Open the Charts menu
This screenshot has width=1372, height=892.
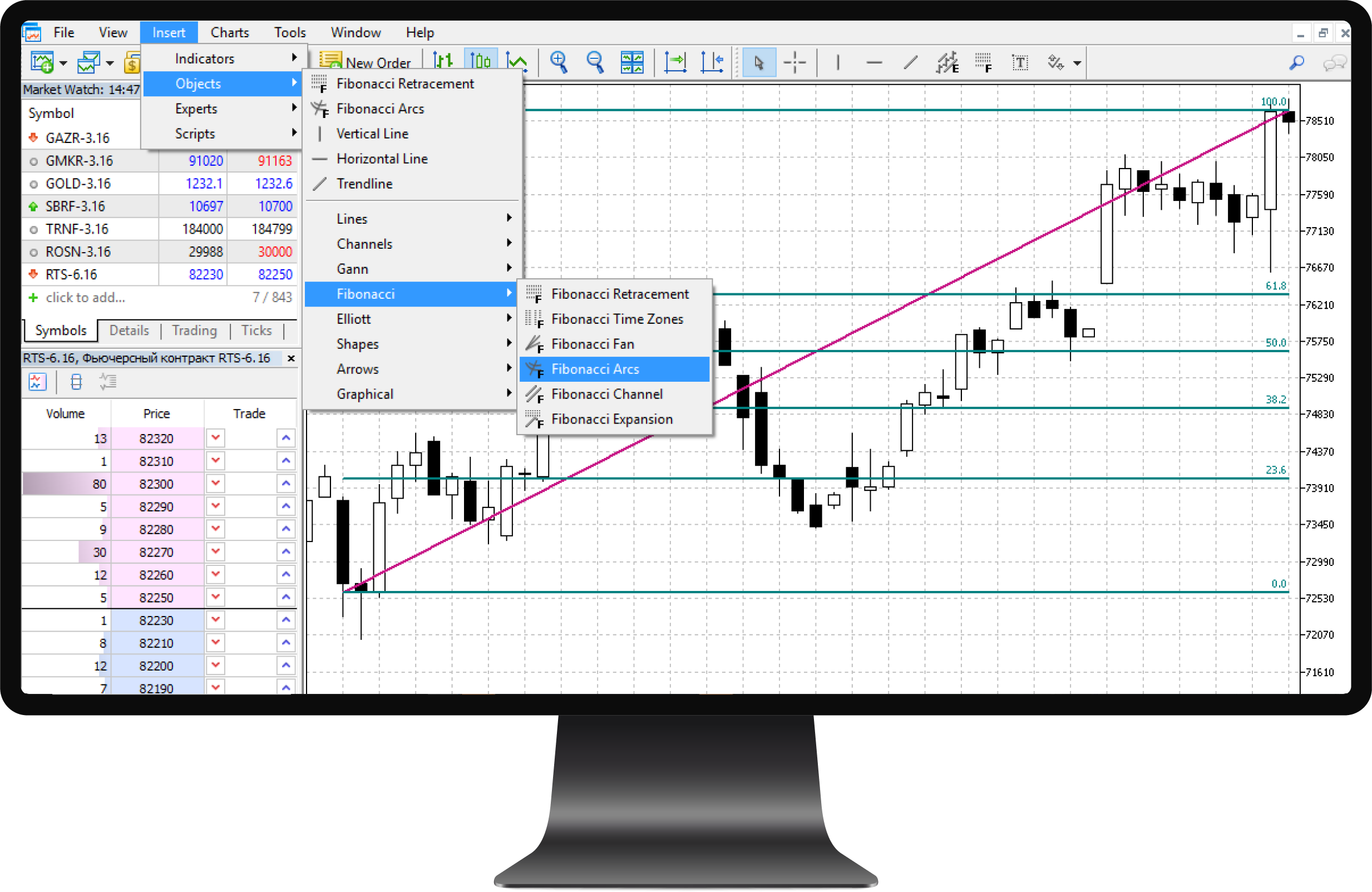click(229, 32)
